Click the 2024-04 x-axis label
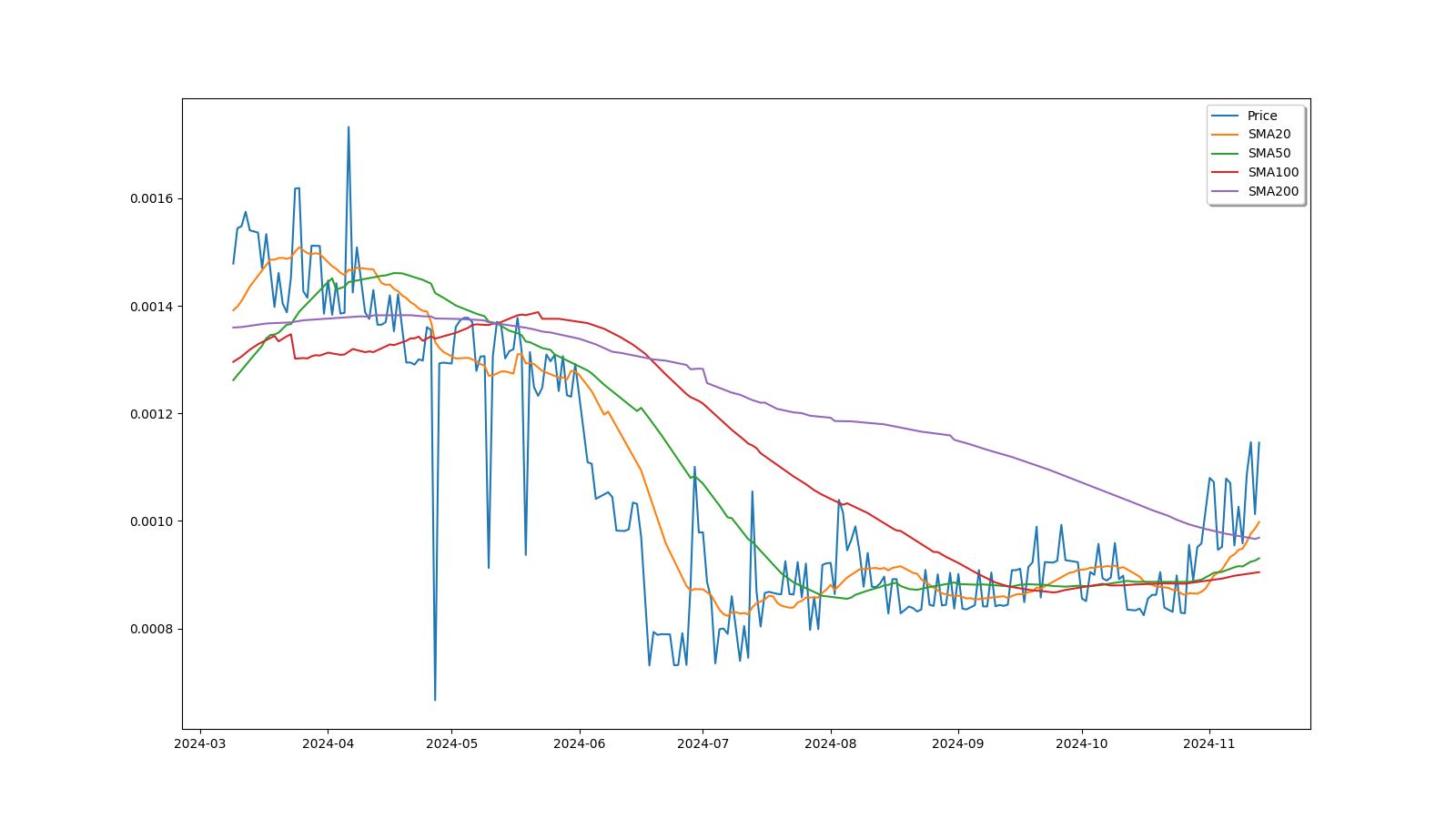The image size is (1456, 819). pos(328,743)
